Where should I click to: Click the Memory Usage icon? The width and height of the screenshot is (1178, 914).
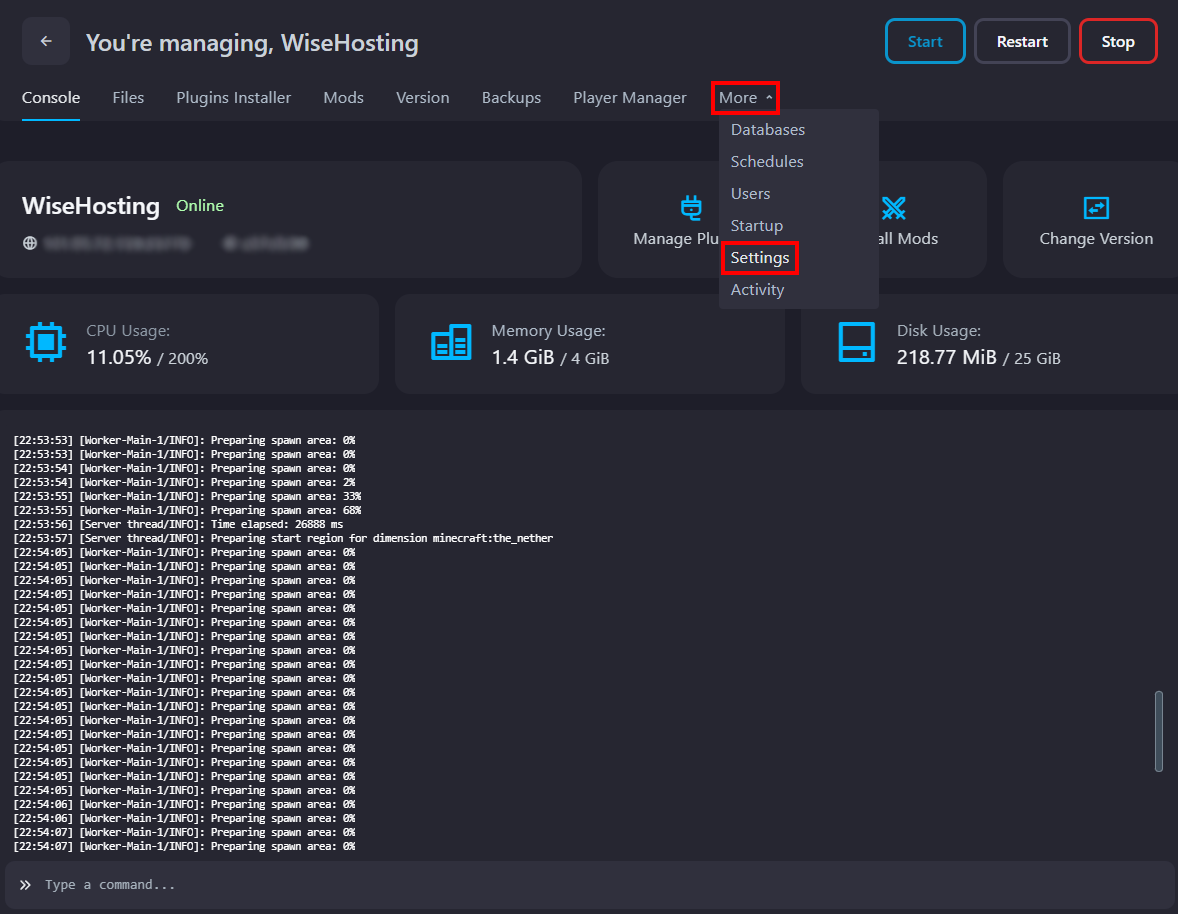[x=451, y=344]
